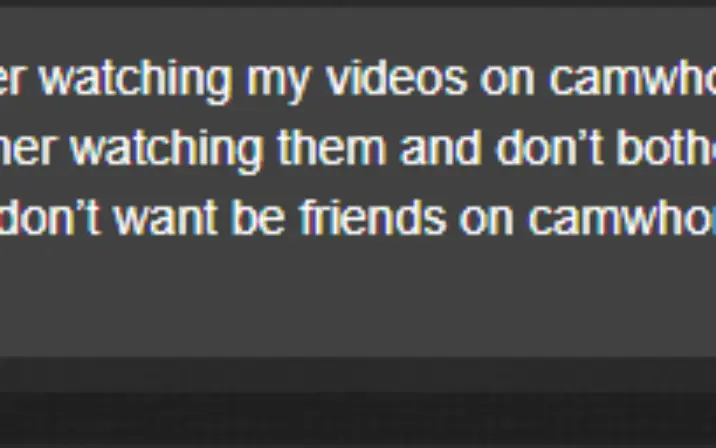
Task: Click the dark strip above the message panel
Action: point(358,3)
